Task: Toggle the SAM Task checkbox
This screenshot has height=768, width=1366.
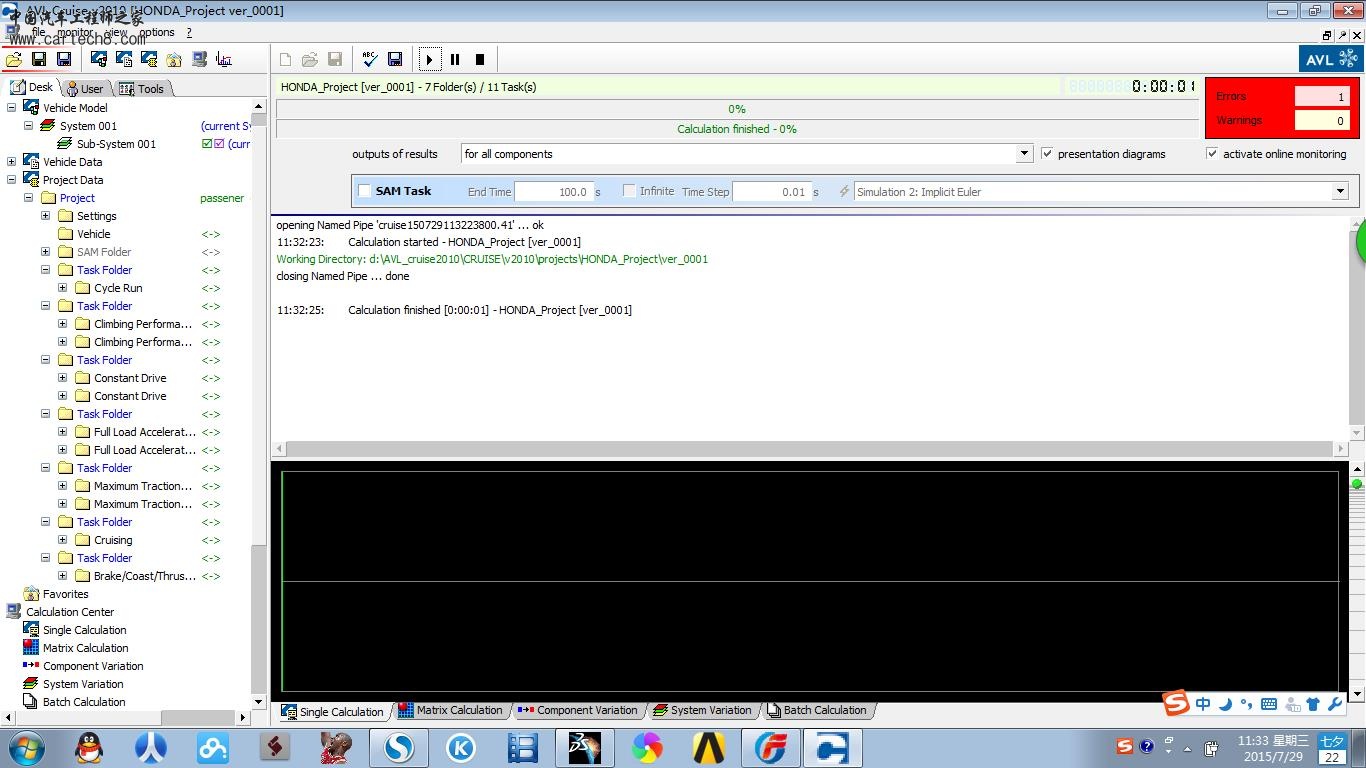Action: point(365,191)
